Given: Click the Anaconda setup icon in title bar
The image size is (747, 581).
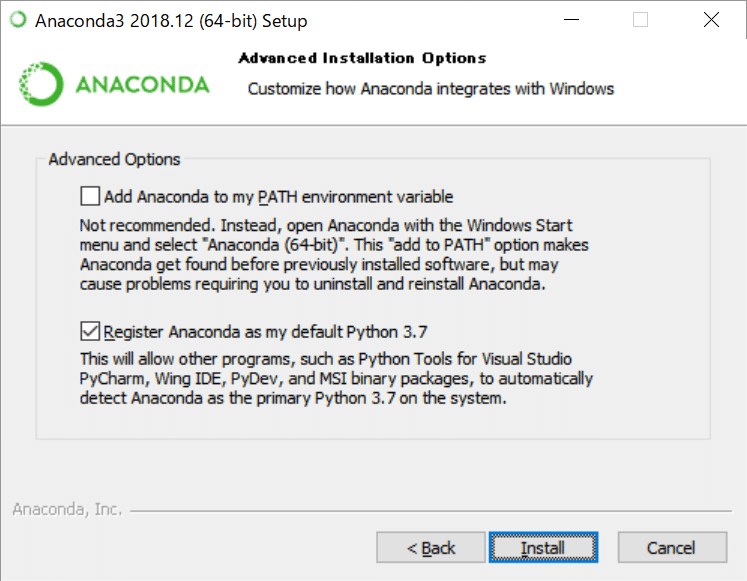Looking at the screenshot, I should pyautogui.click(x=18, y=20).
